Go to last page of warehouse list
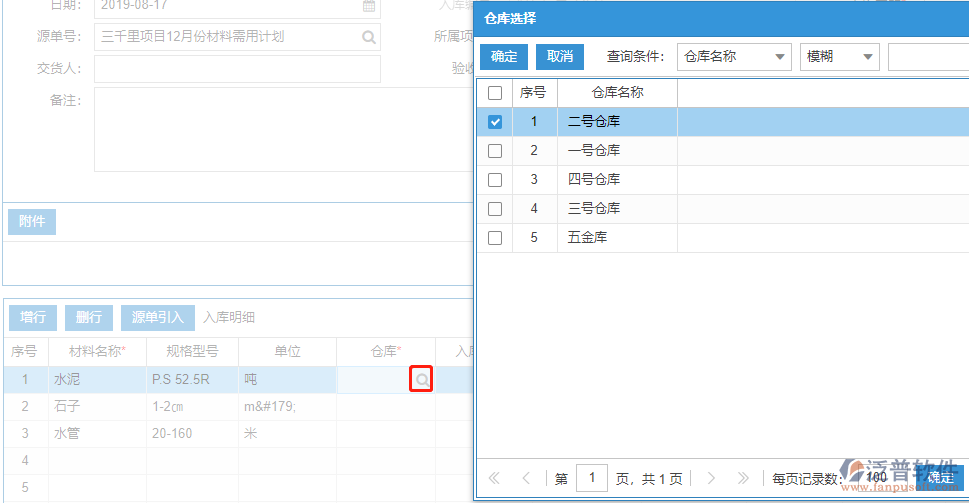The width and height of the screenshot is (969, 503). tap(743, 478)
